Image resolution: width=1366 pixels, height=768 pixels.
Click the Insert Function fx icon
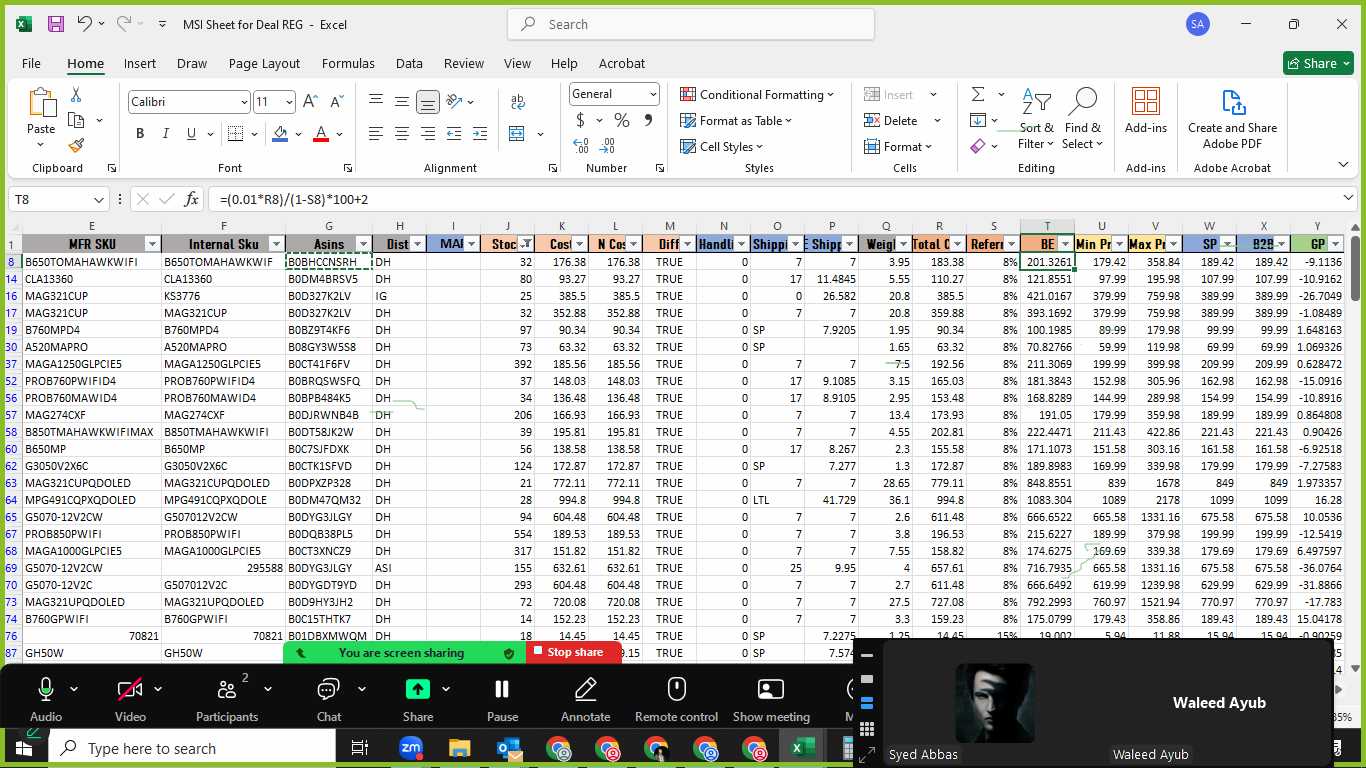[191, 199]
